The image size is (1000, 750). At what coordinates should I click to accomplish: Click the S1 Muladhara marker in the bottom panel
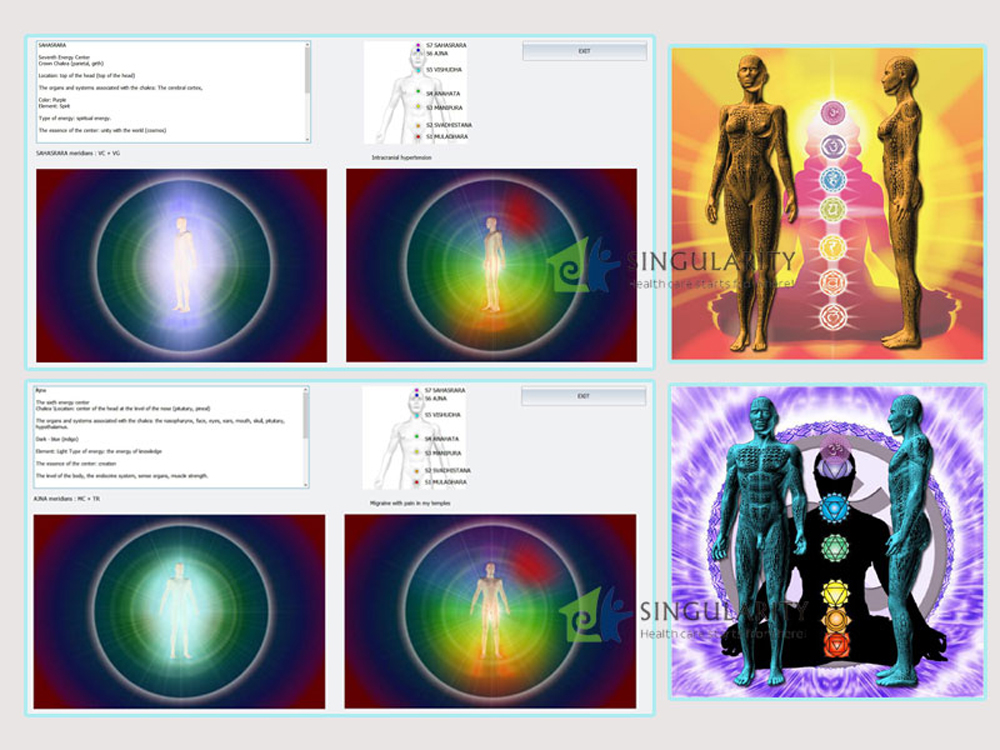417,481
